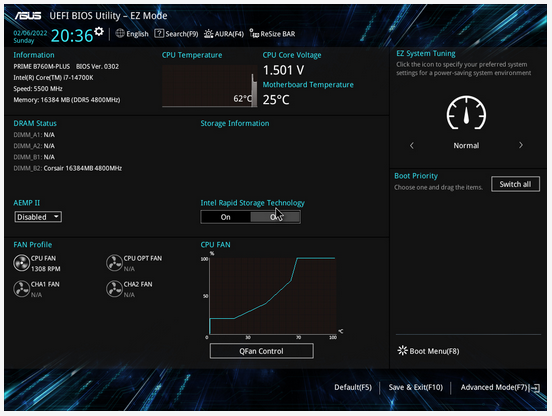The image size is (552, 416).
Task: Click the CHA2 FAN icon
Action: pos(114,289)
